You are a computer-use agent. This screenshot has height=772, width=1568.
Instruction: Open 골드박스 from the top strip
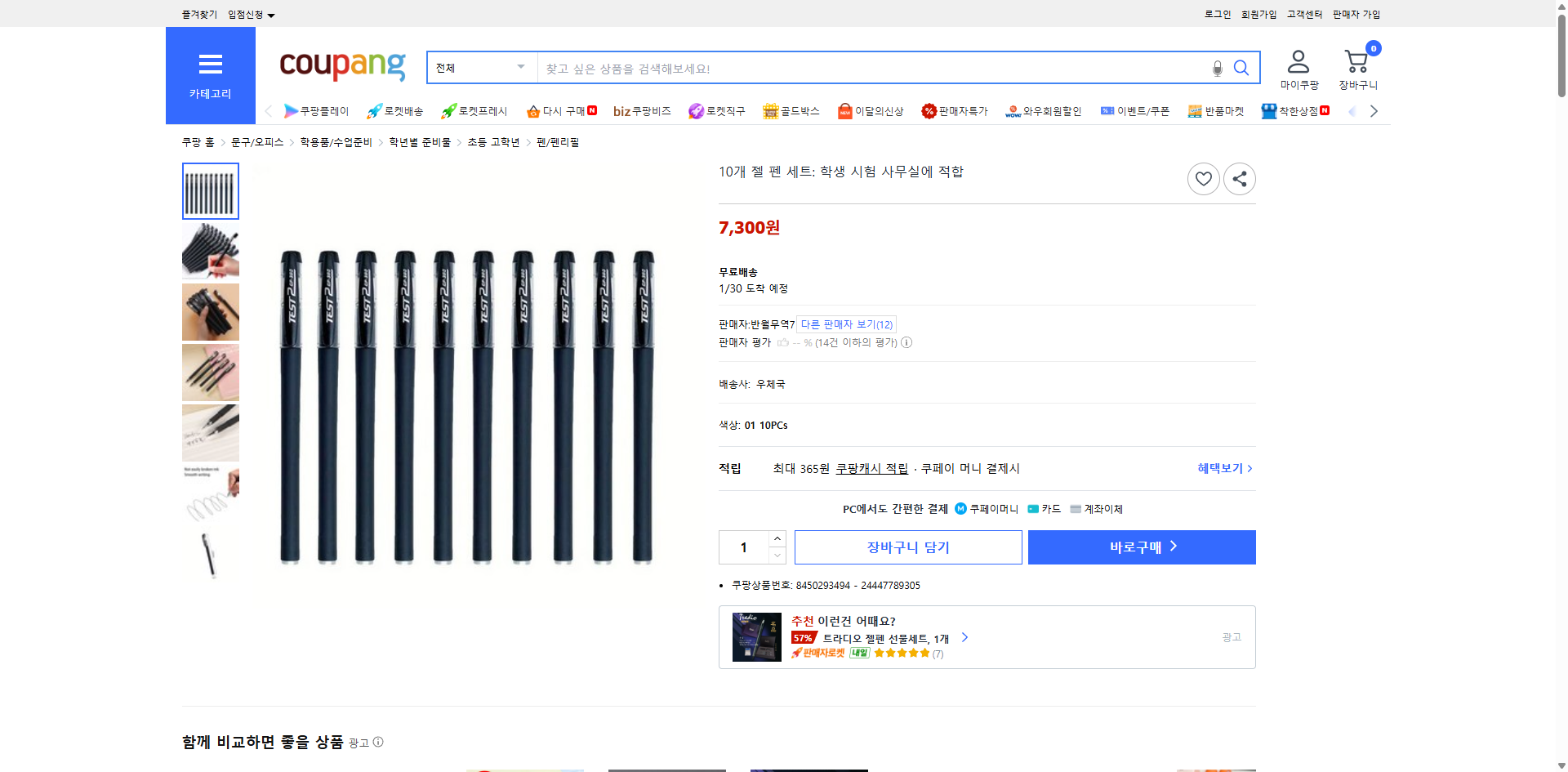click(x=791, y=111)
